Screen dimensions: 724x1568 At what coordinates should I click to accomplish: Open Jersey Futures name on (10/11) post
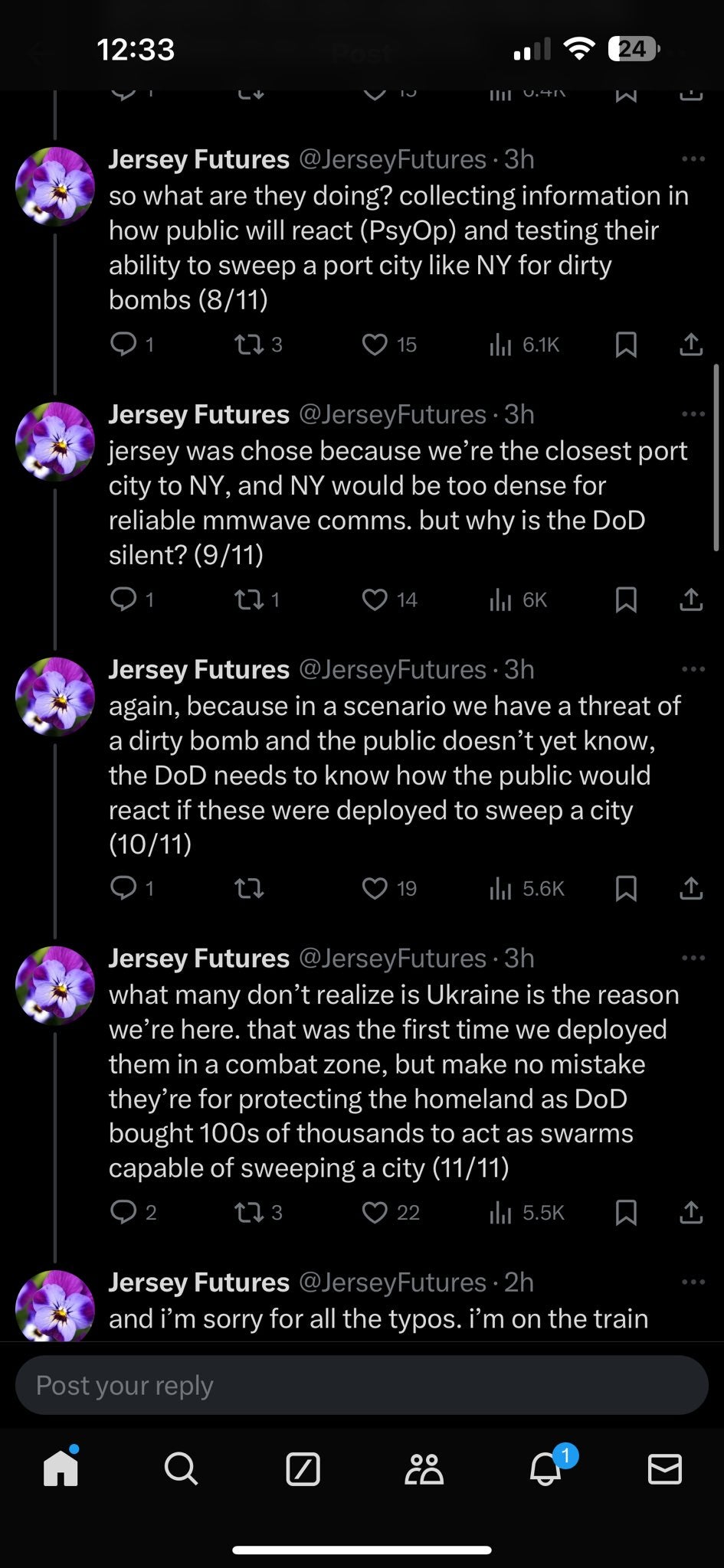point(198,670)
